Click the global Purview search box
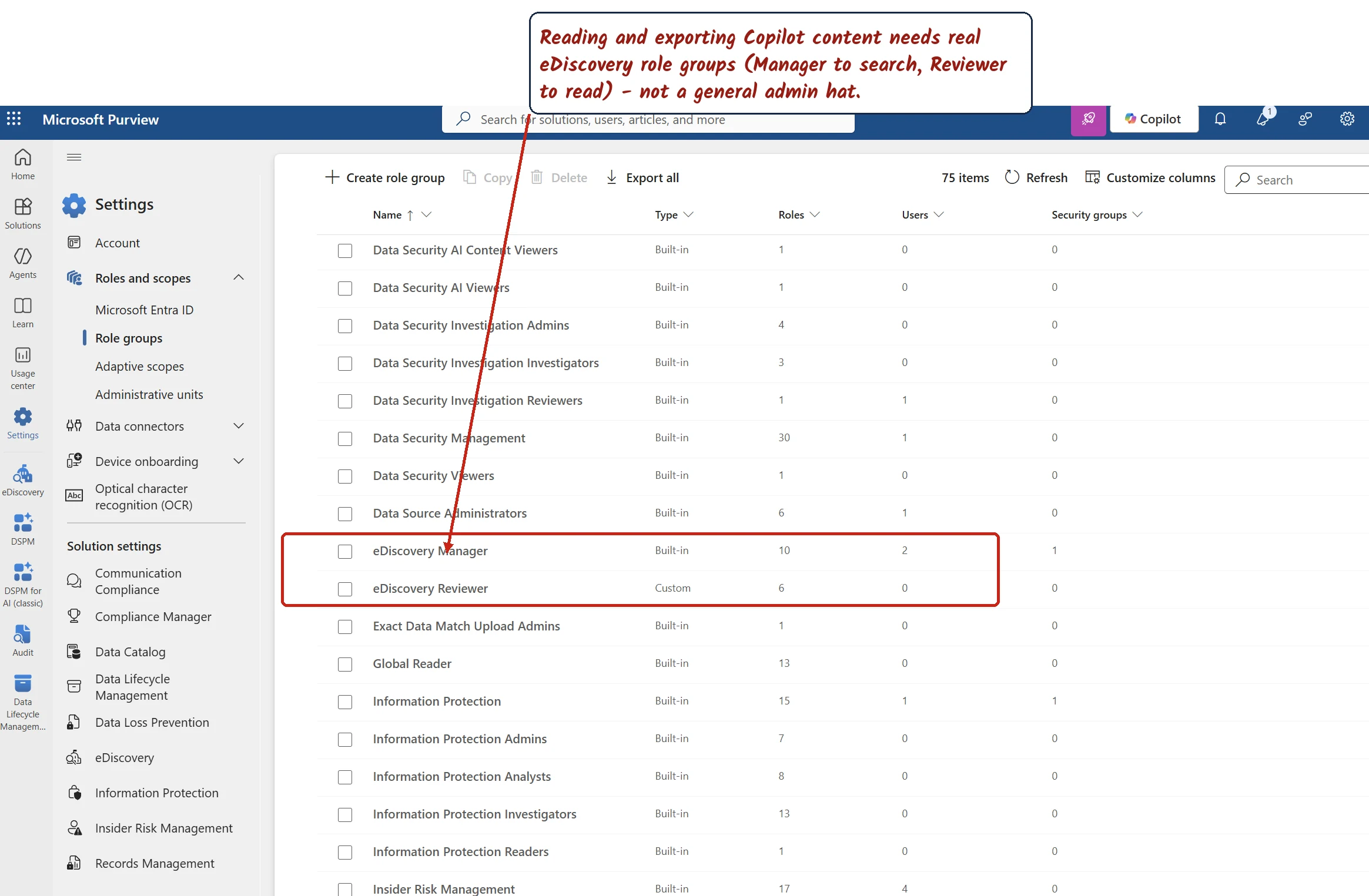The height and width of the screenshot is (896, 1369). tap(648, 120)
